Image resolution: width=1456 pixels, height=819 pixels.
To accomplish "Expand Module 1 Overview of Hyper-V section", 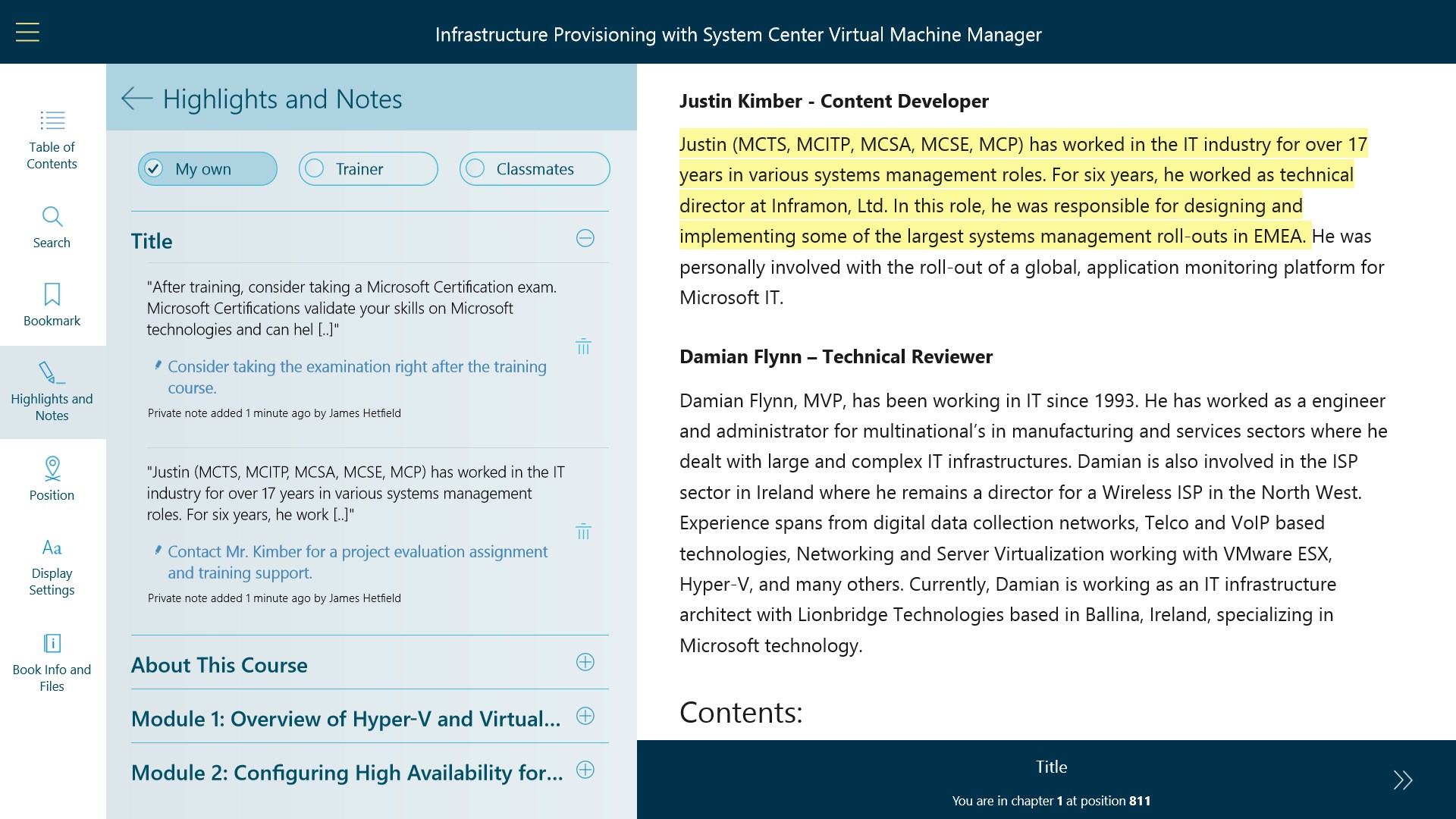I will [x=585, y=716].
